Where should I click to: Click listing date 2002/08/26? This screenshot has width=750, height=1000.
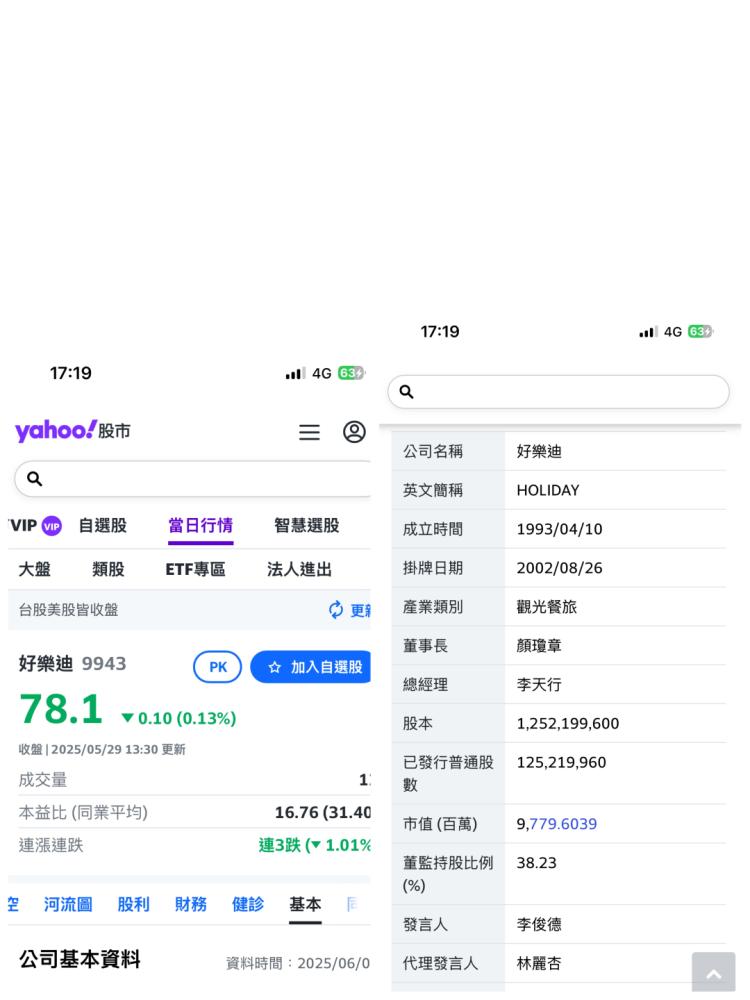click(559, 568)
